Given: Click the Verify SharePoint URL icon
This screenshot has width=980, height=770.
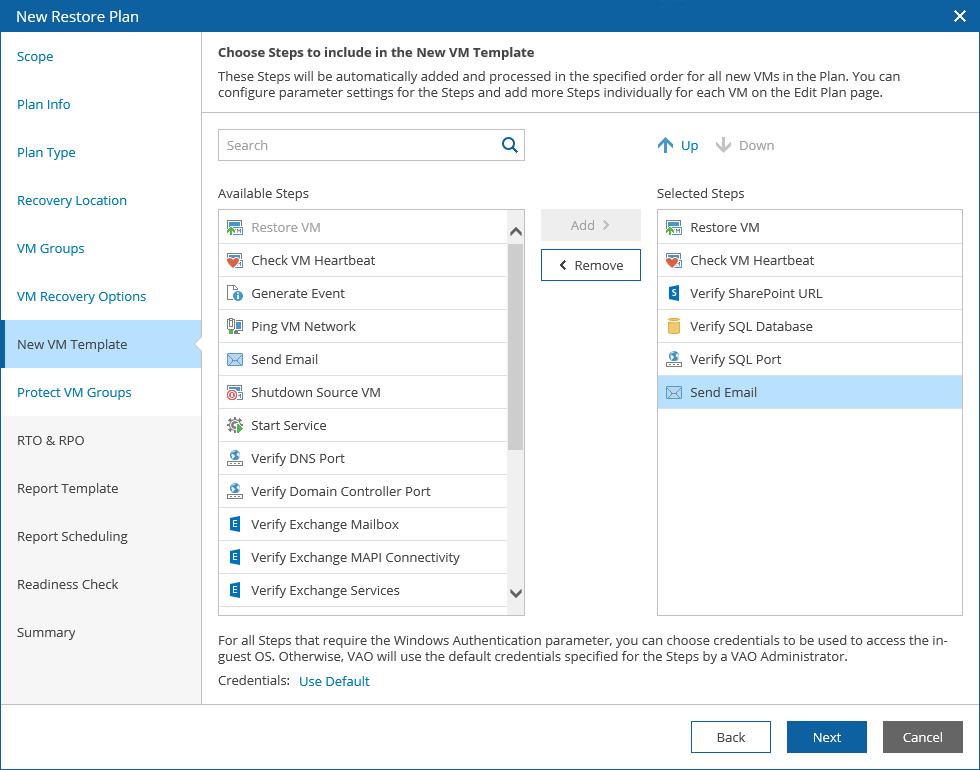Looking at the screenshot, I should (673, 294).
